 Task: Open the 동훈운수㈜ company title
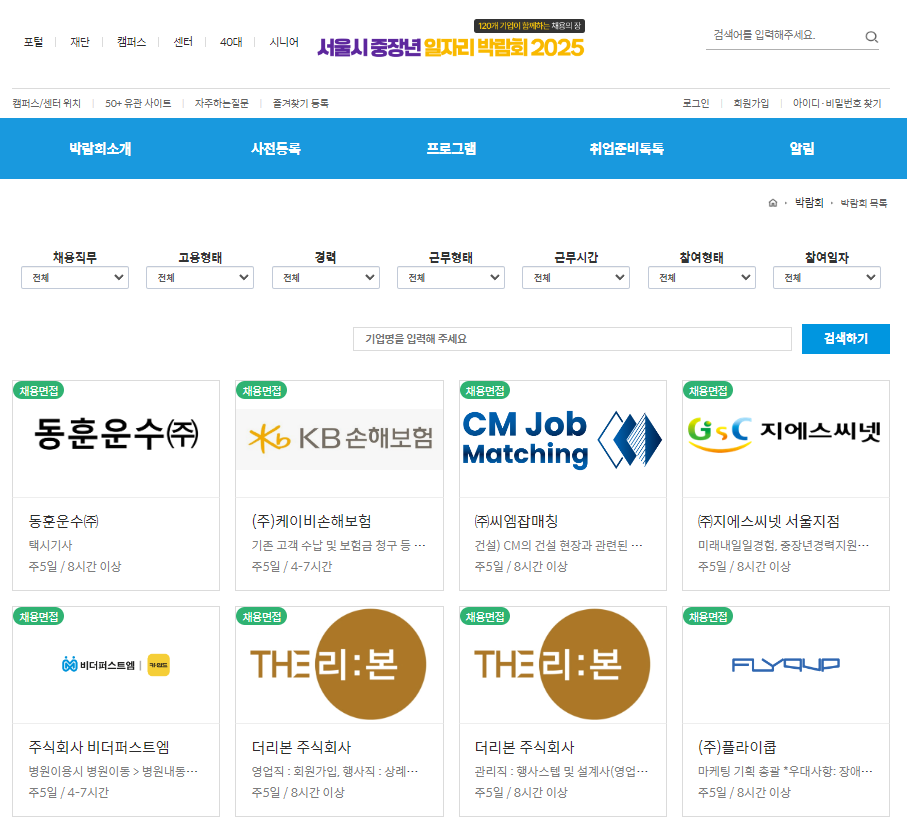coord(64,521)
